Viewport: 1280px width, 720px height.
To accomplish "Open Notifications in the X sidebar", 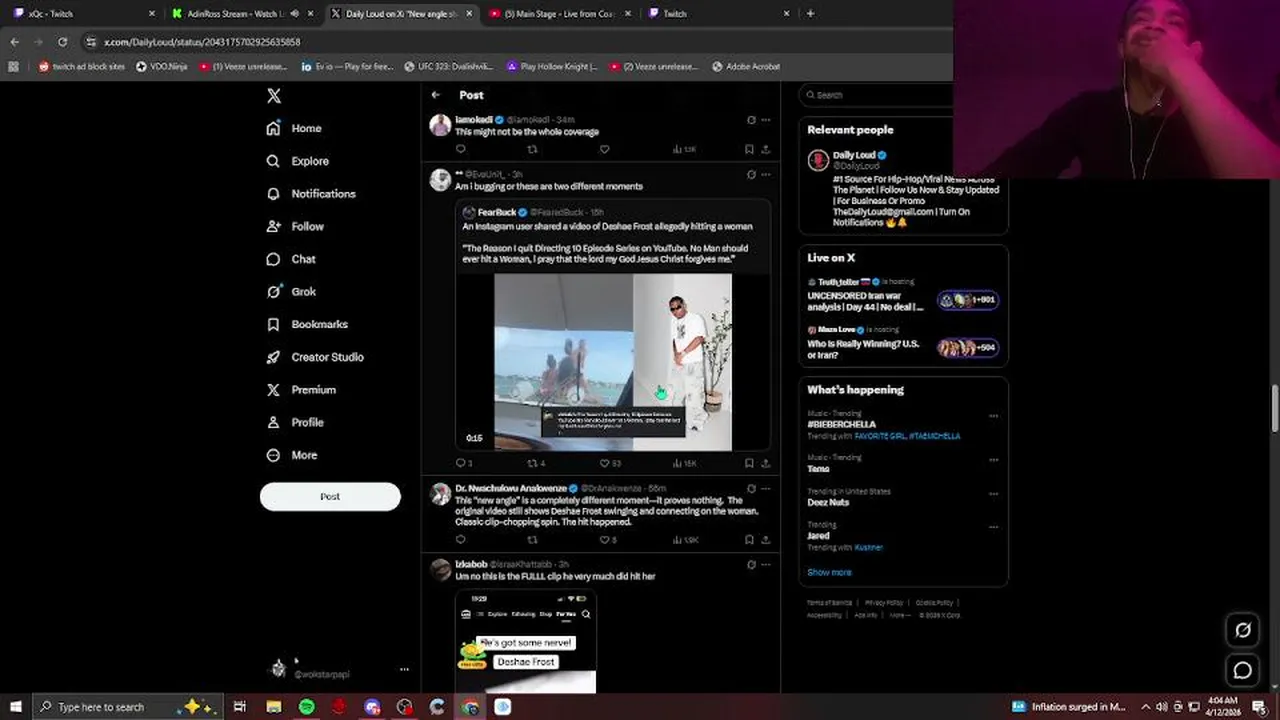I will coord(311,194).
